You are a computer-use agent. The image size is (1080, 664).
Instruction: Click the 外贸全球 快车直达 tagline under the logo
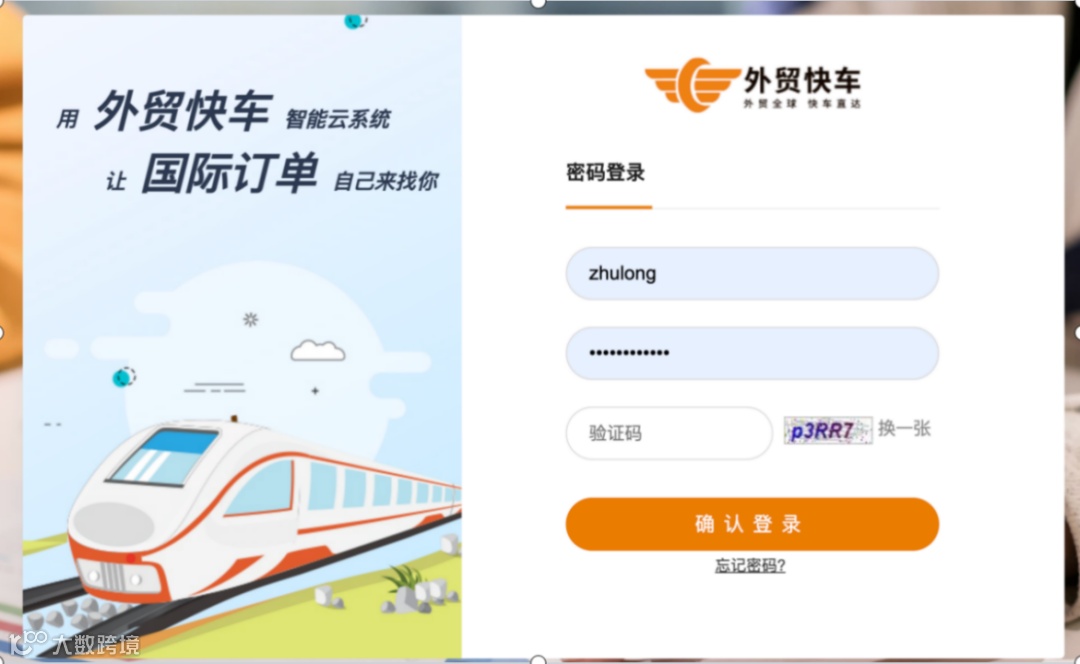tap(802, 103)
